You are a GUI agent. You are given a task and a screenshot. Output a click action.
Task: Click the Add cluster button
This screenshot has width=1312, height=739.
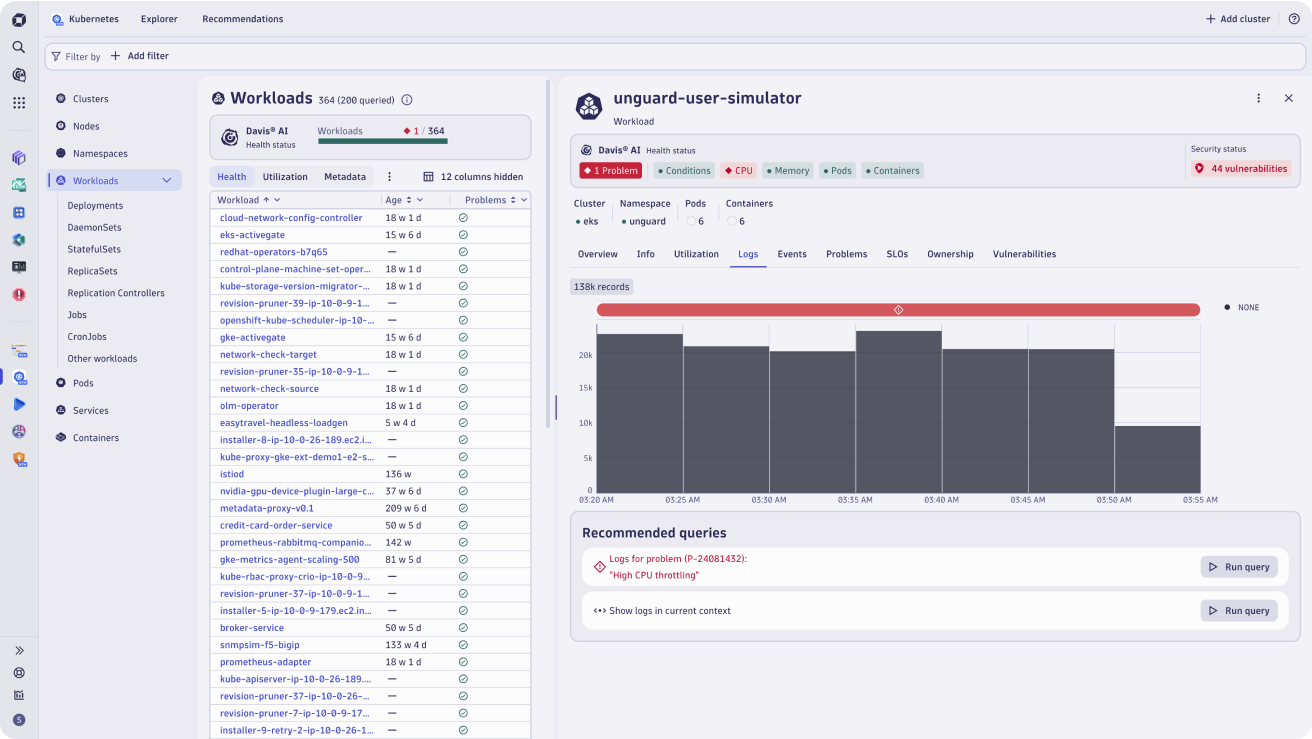tap(1238, 19)
